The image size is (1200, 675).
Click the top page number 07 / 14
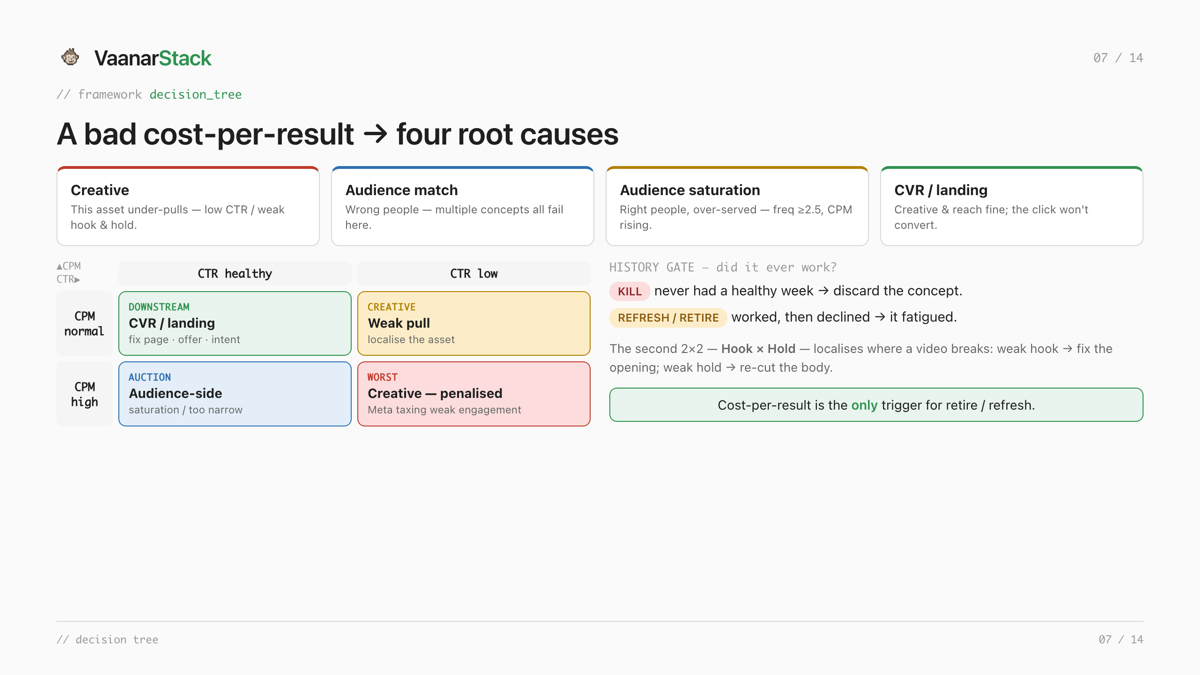pos(1118,58)
